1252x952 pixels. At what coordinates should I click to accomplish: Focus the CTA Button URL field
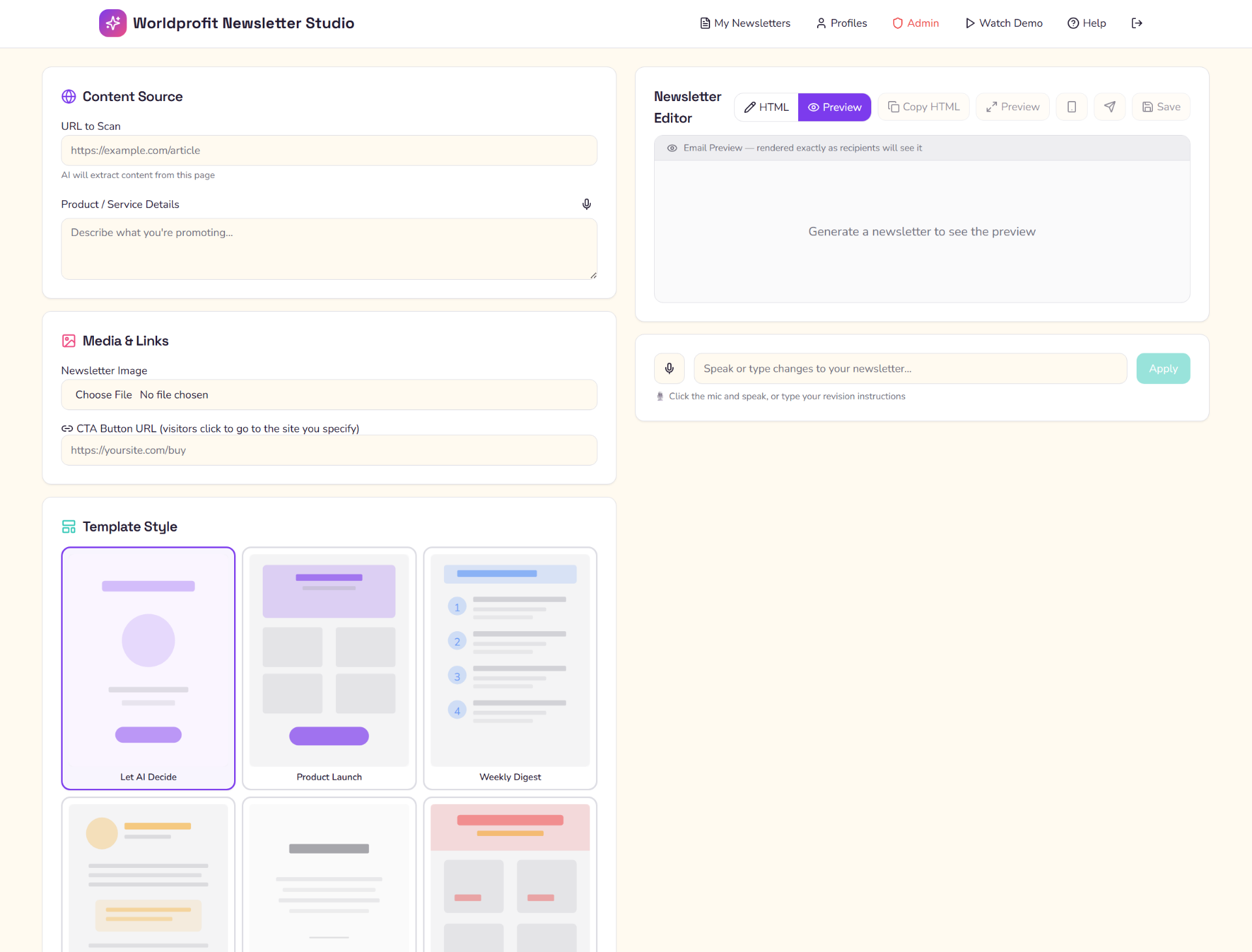point(329,450)
